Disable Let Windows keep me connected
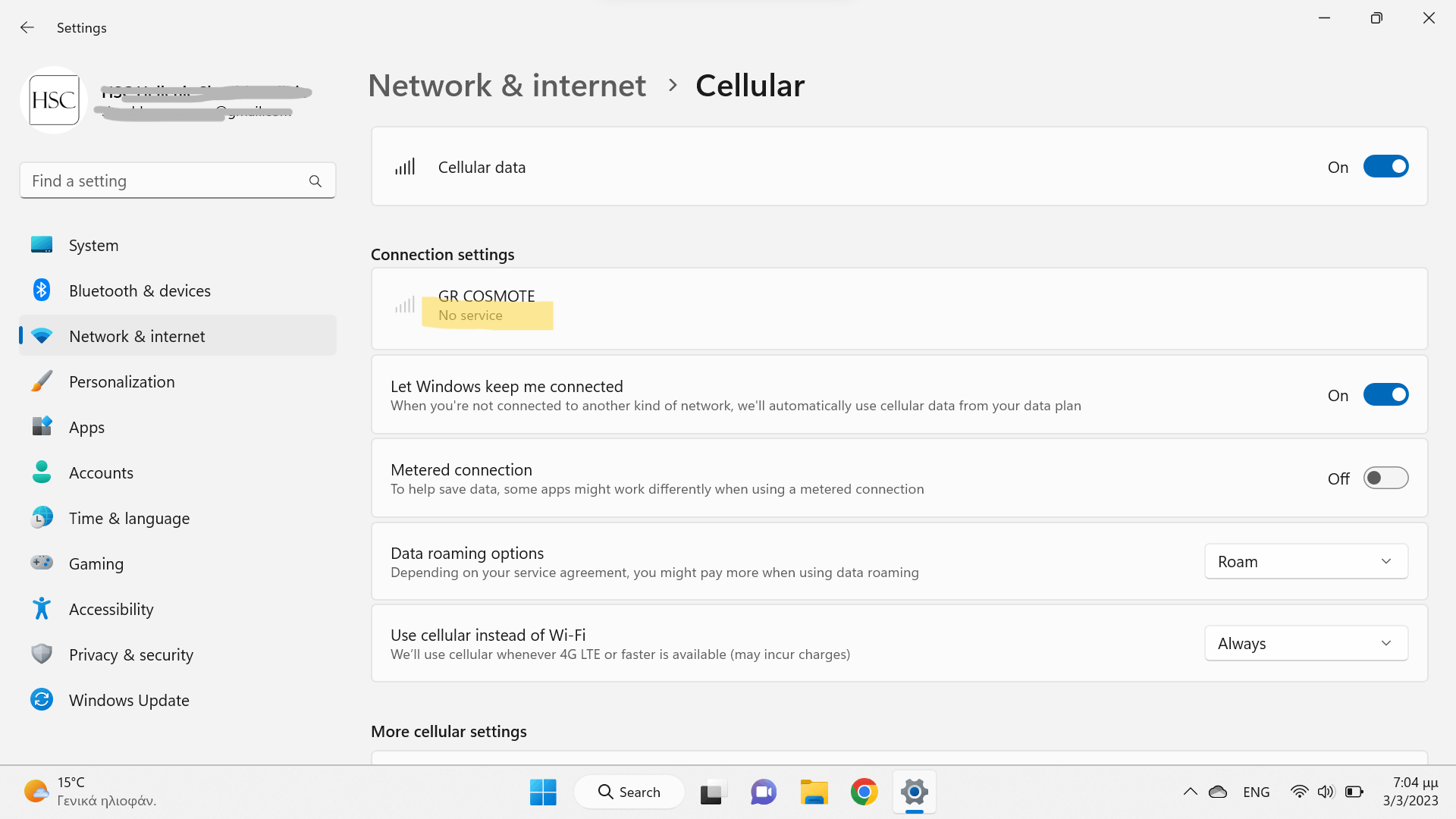This screenshot has height=819, width=1456. [x=1385, y=395]
